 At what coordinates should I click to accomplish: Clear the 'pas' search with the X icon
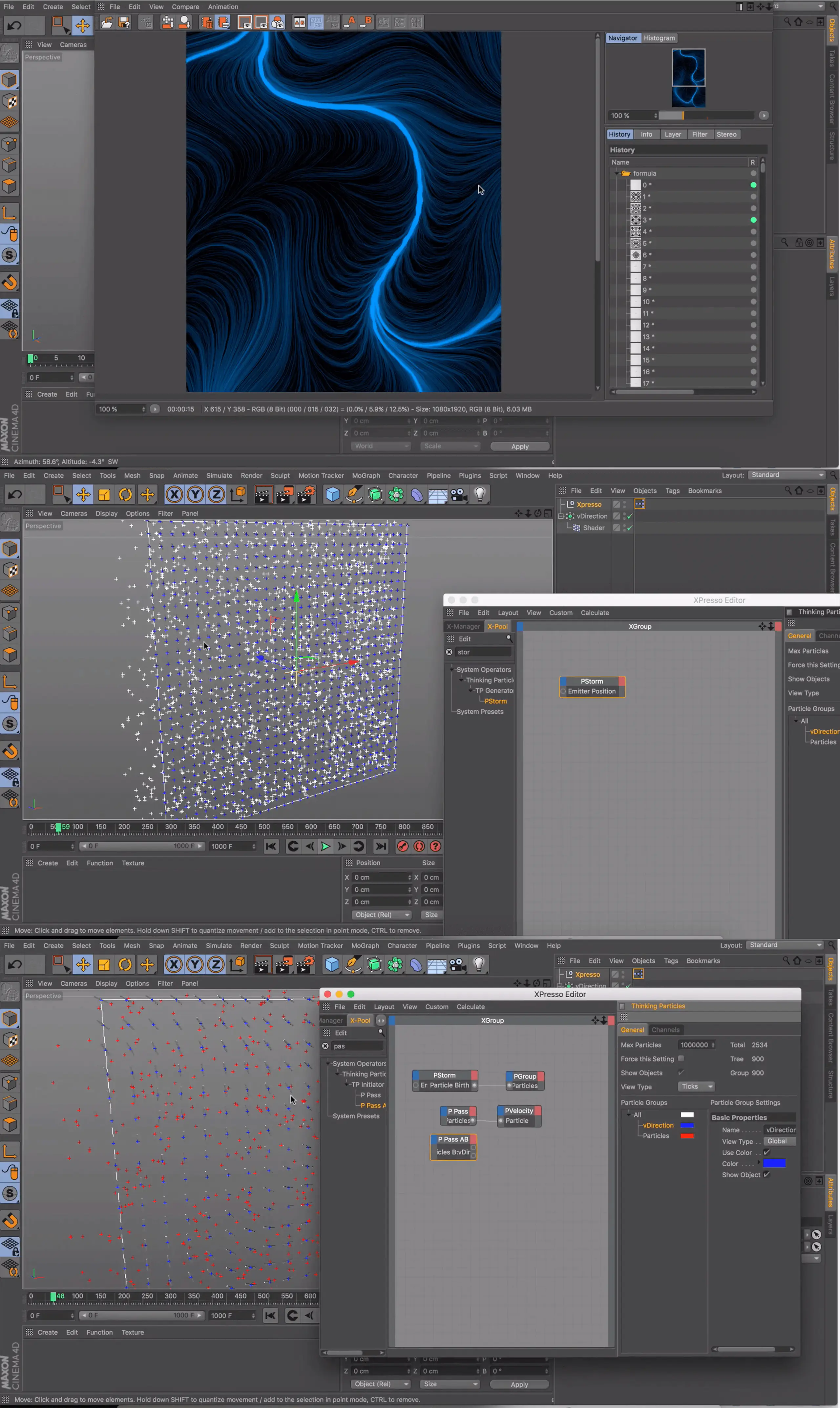(x=325, y=1046)
